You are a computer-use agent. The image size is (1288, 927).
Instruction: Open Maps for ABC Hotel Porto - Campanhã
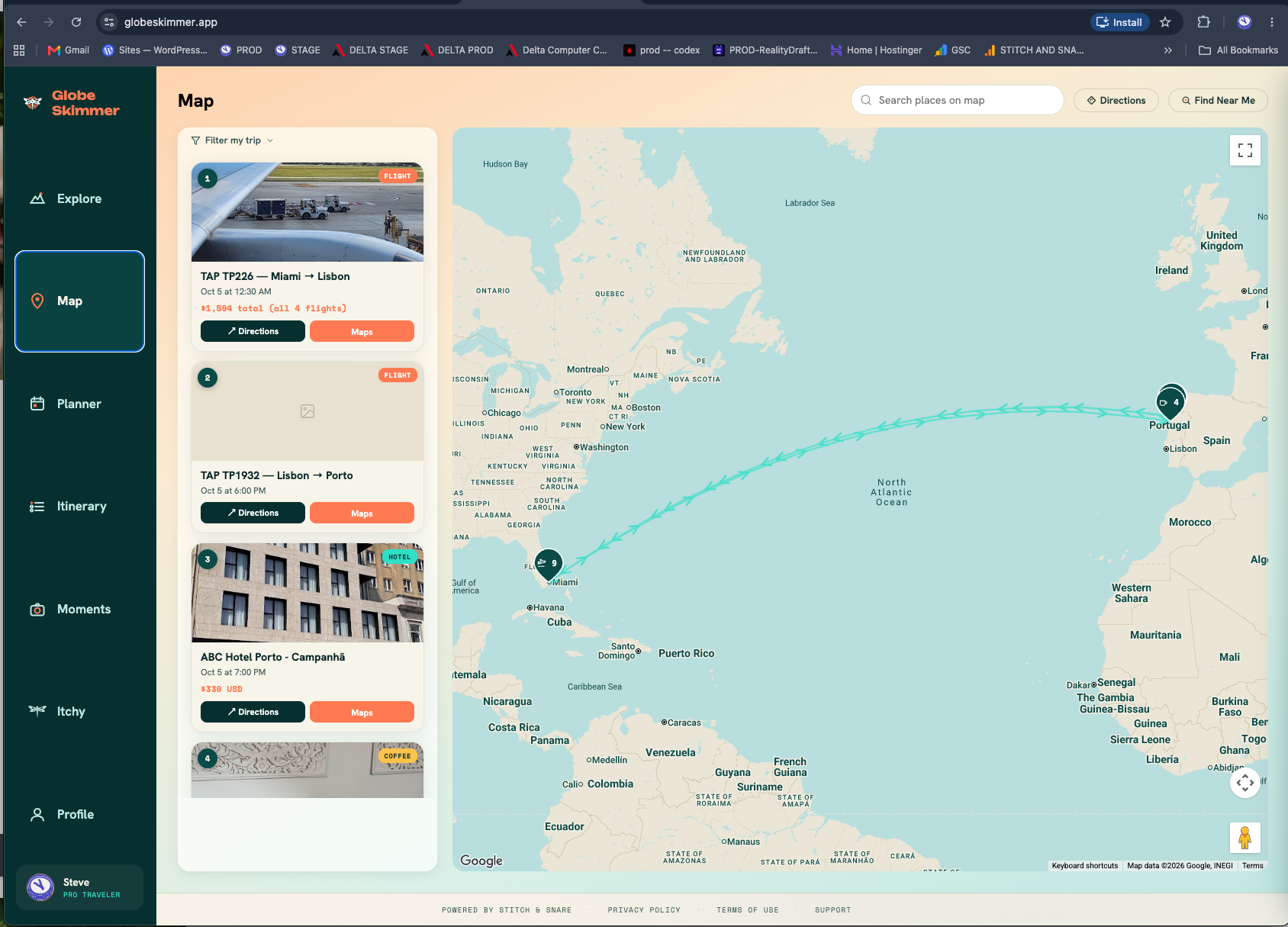pos(362,712)
